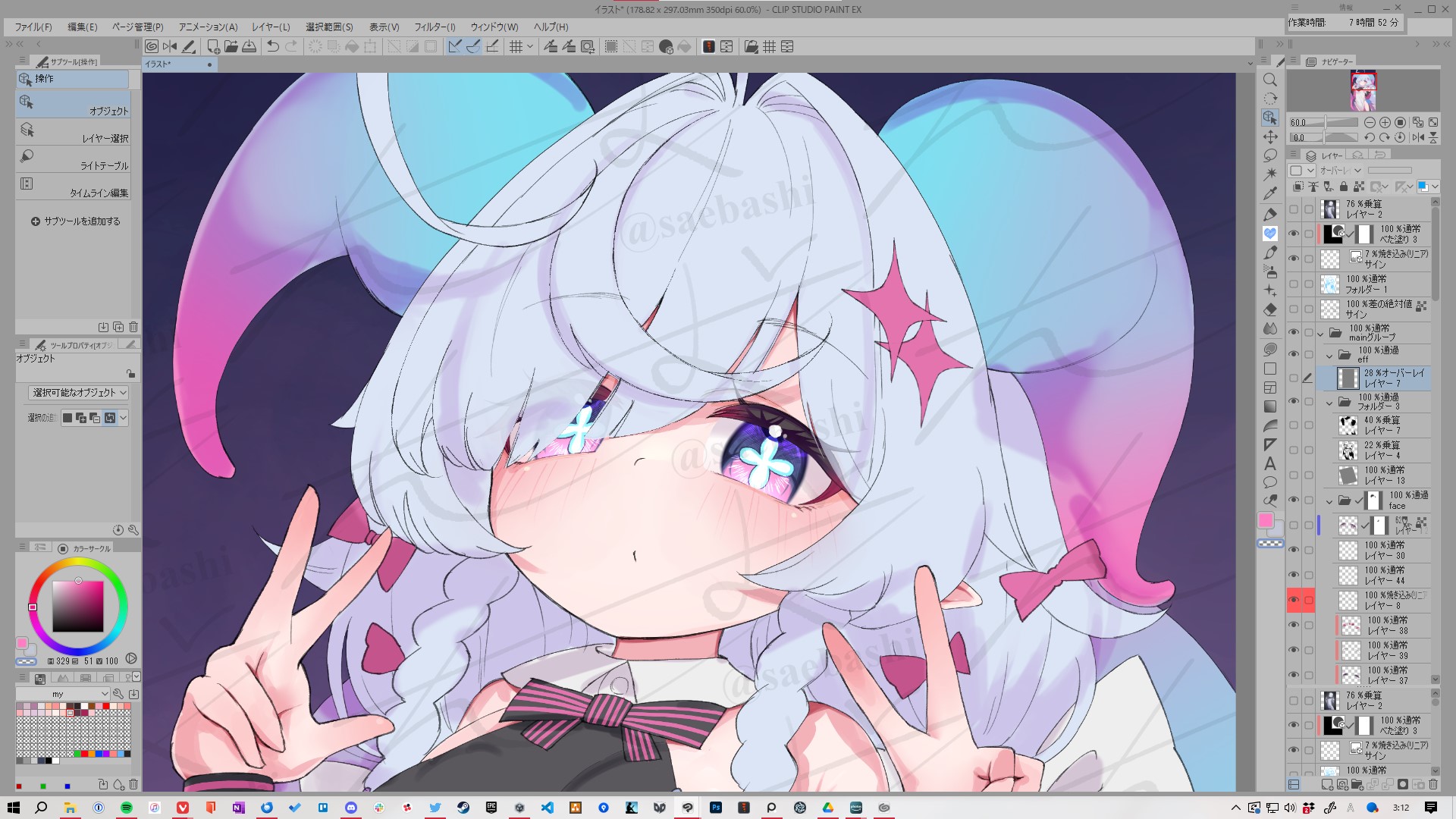
Task: Hide the mainグループ folder layer
Action: (x=1294, y=332)
